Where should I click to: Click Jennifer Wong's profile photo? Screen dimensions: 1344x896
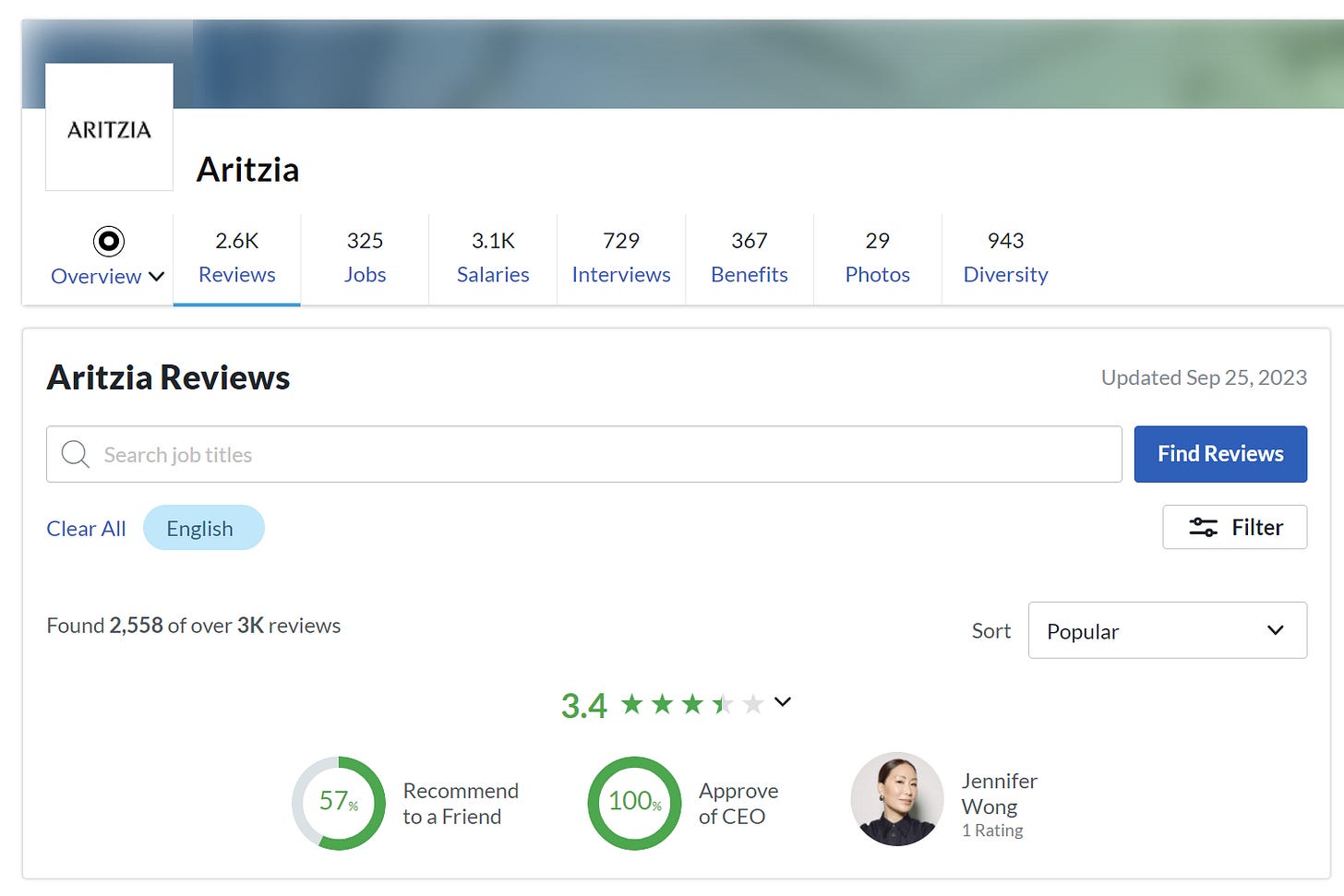click(897, 799)
